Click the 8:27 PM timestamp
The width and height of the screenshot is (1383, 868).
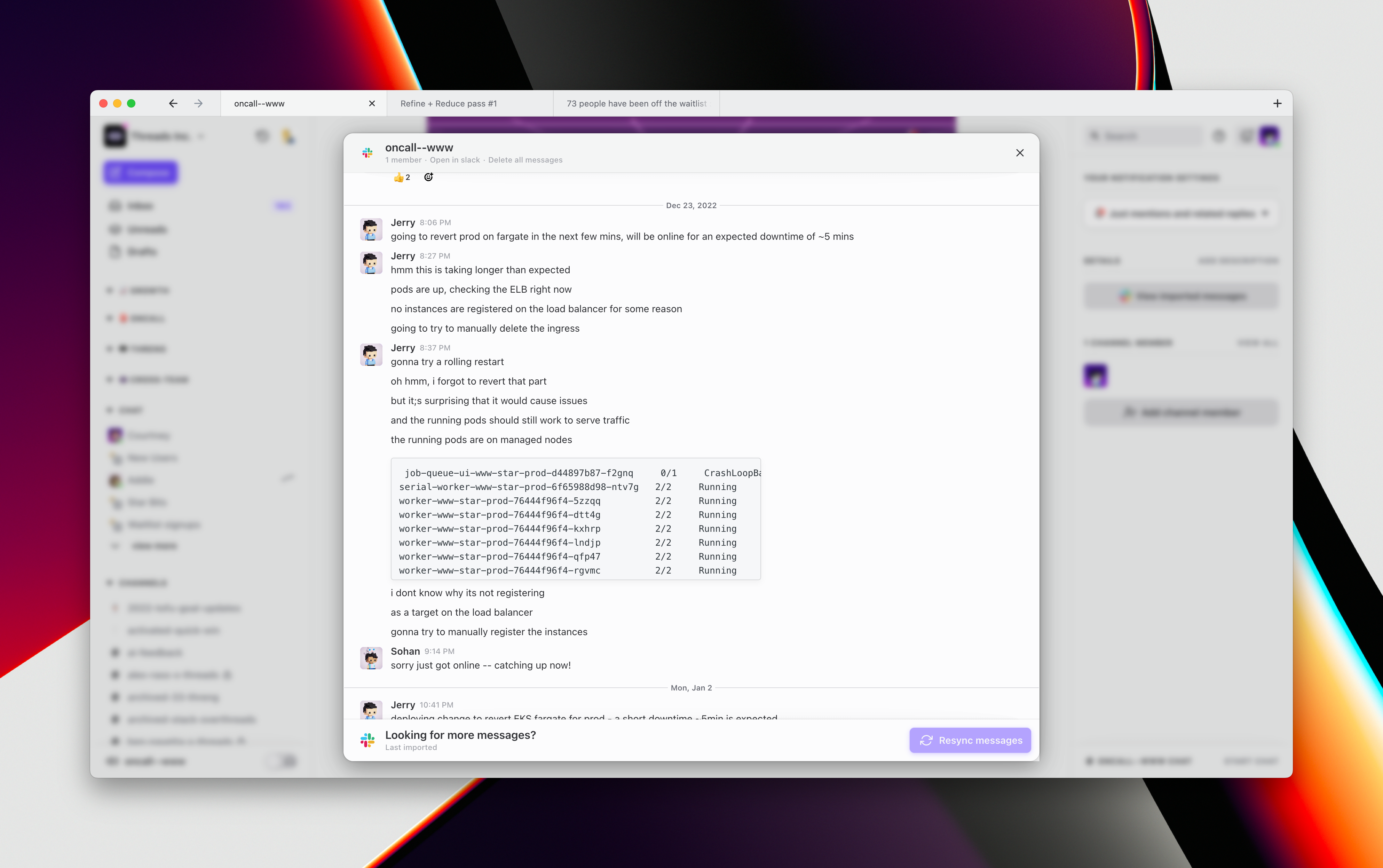pos(434,256)
